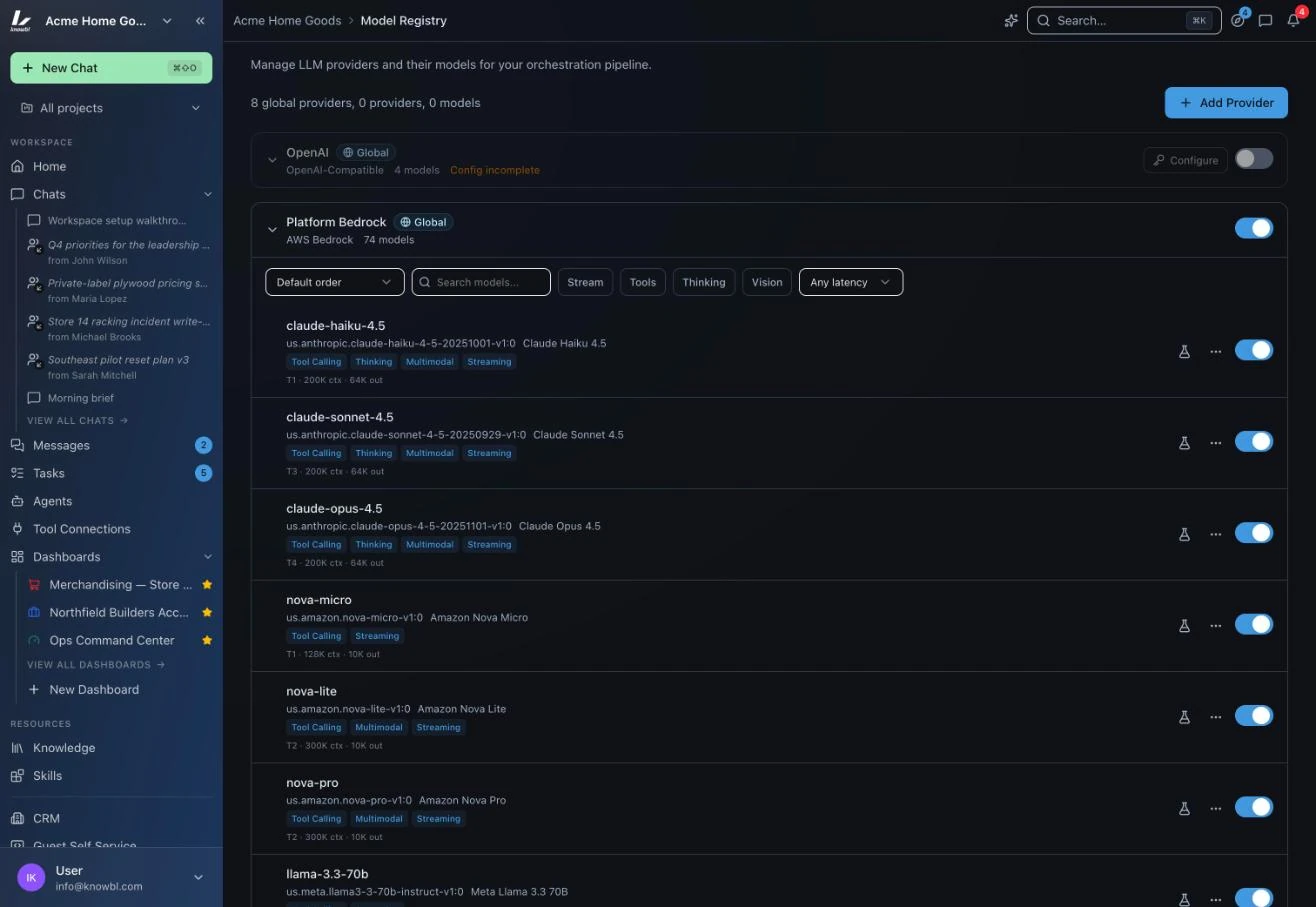This screenshot has width=1316, height=907.
Task: Open the Default order sort dropdown
Action: click(335, 282)
